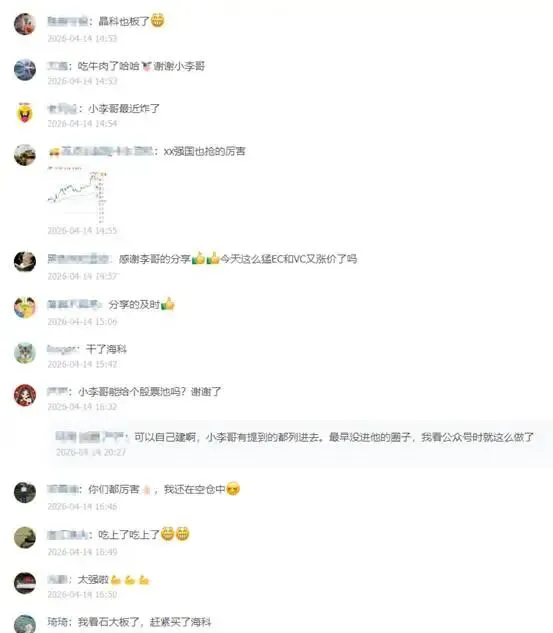Screen dimensions: 553x633
Task: Select the yellow cartoon face avatar
Action: [x=25, y=113]
